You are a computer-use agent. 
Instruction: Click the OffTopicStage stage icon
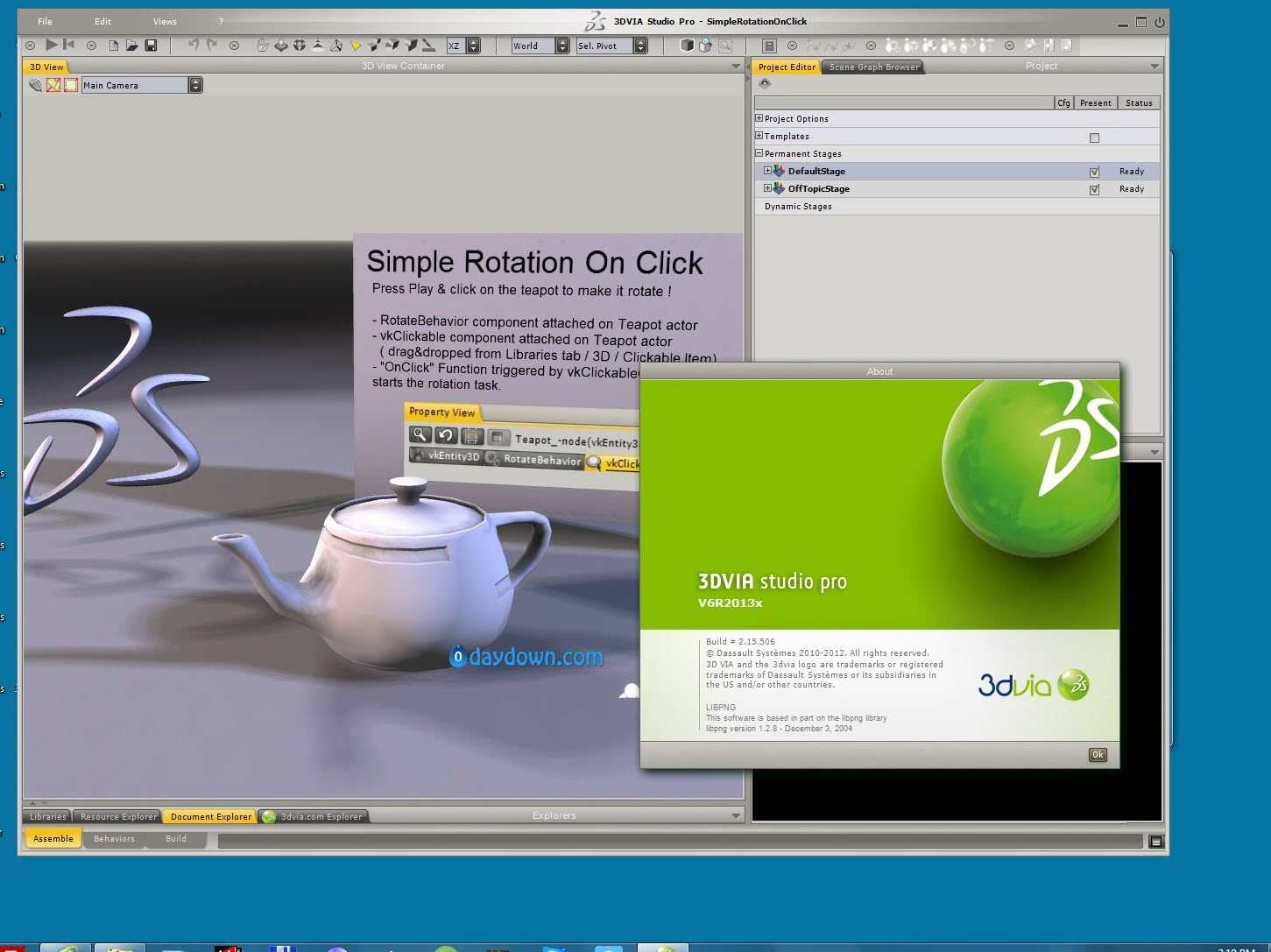[779, 188]
